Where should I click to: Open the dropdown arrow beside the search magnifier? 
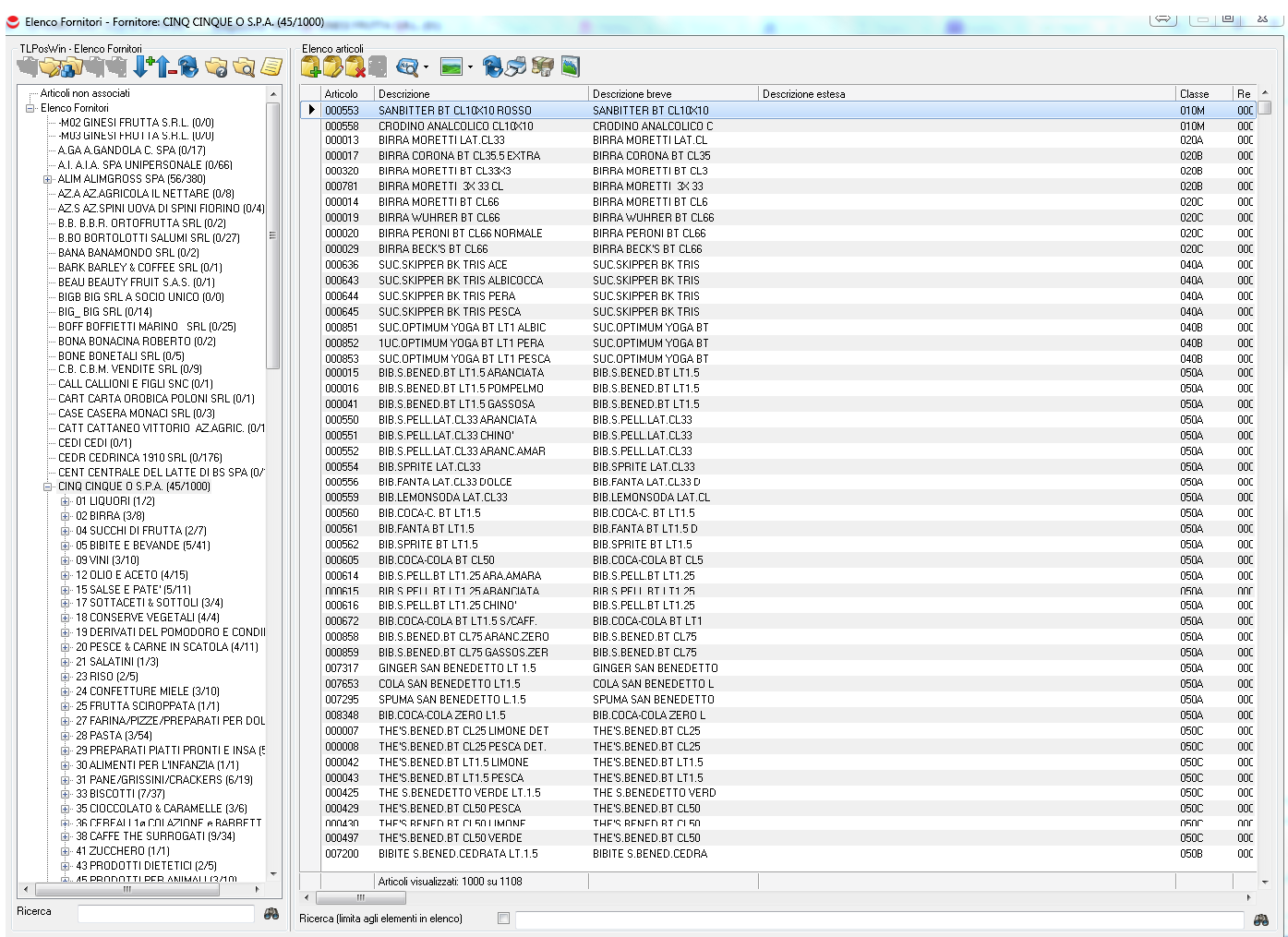(426, 67)
